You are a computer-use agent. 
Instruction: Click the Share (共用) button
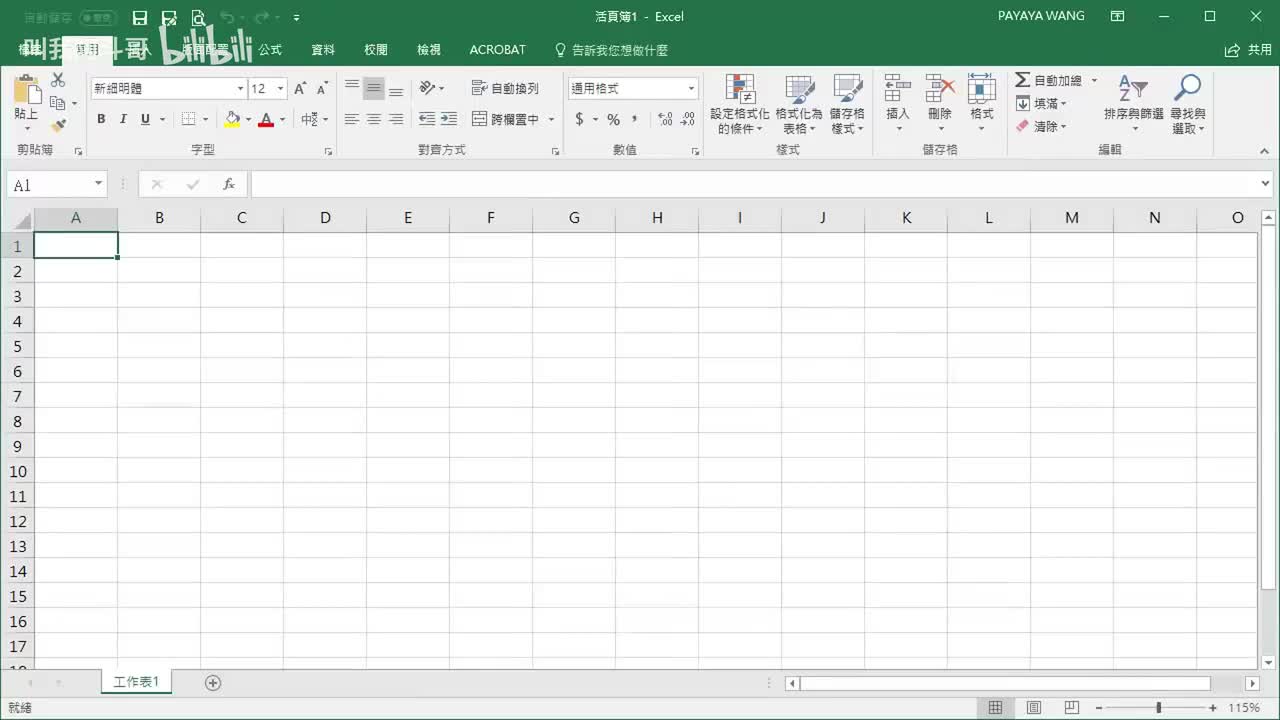pyautogui.click(x=1249, y=50)
